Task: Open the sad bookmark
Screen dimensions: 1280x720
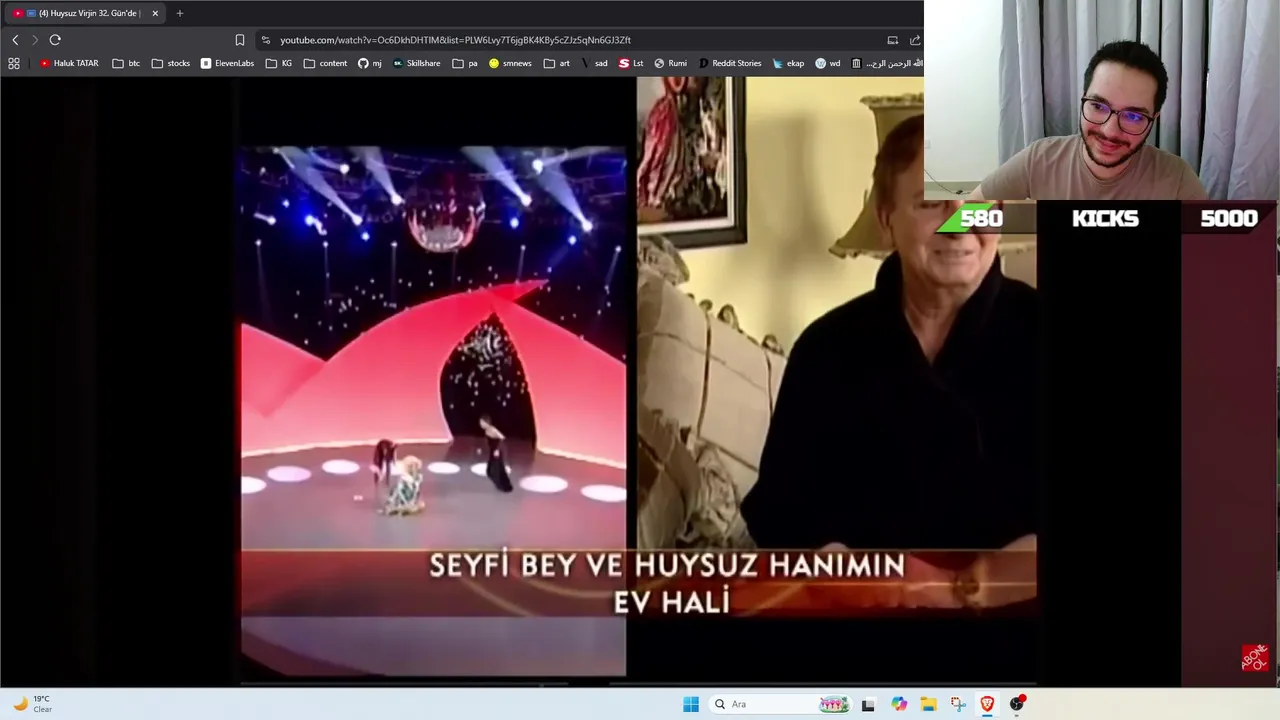Action: click(x=594, y=63)
